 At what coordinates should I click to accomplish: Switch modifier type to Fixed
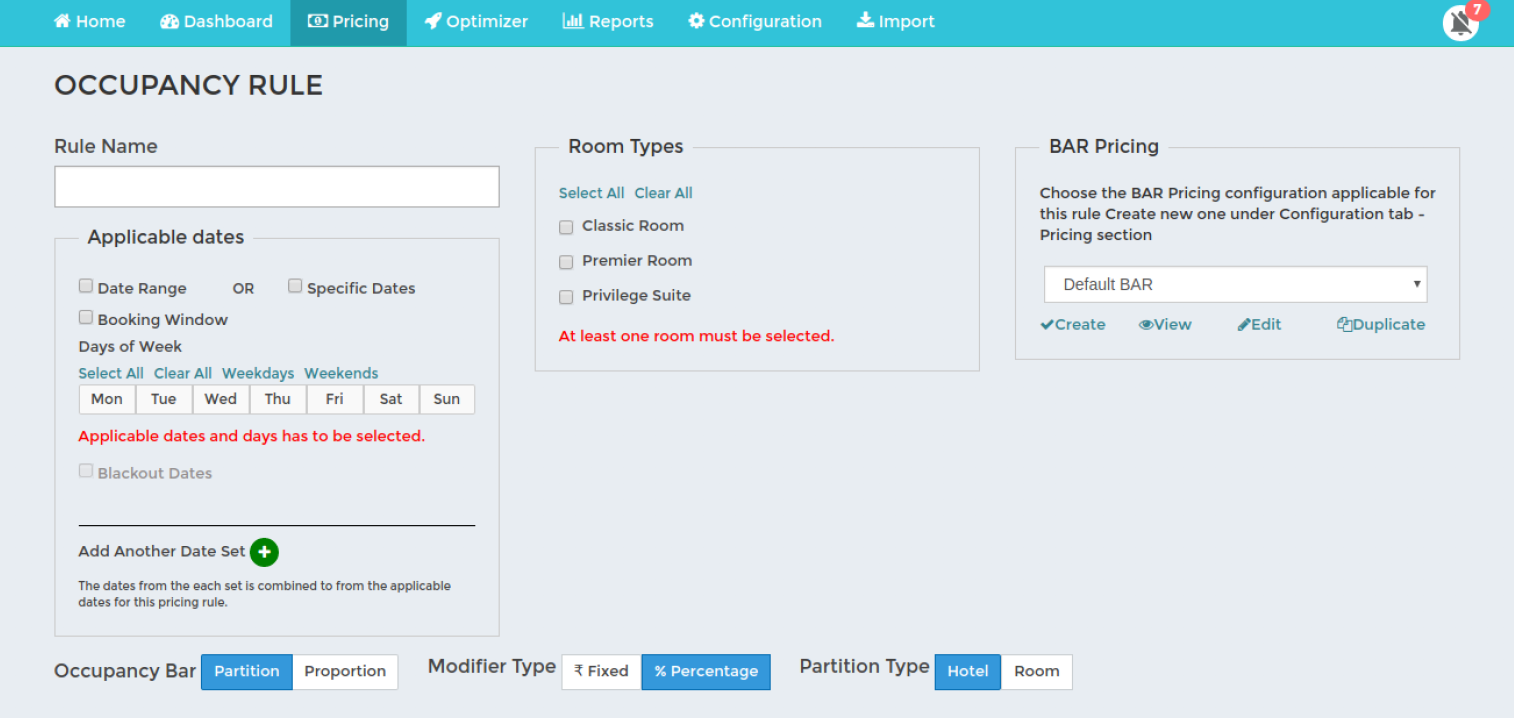point(601,671)
